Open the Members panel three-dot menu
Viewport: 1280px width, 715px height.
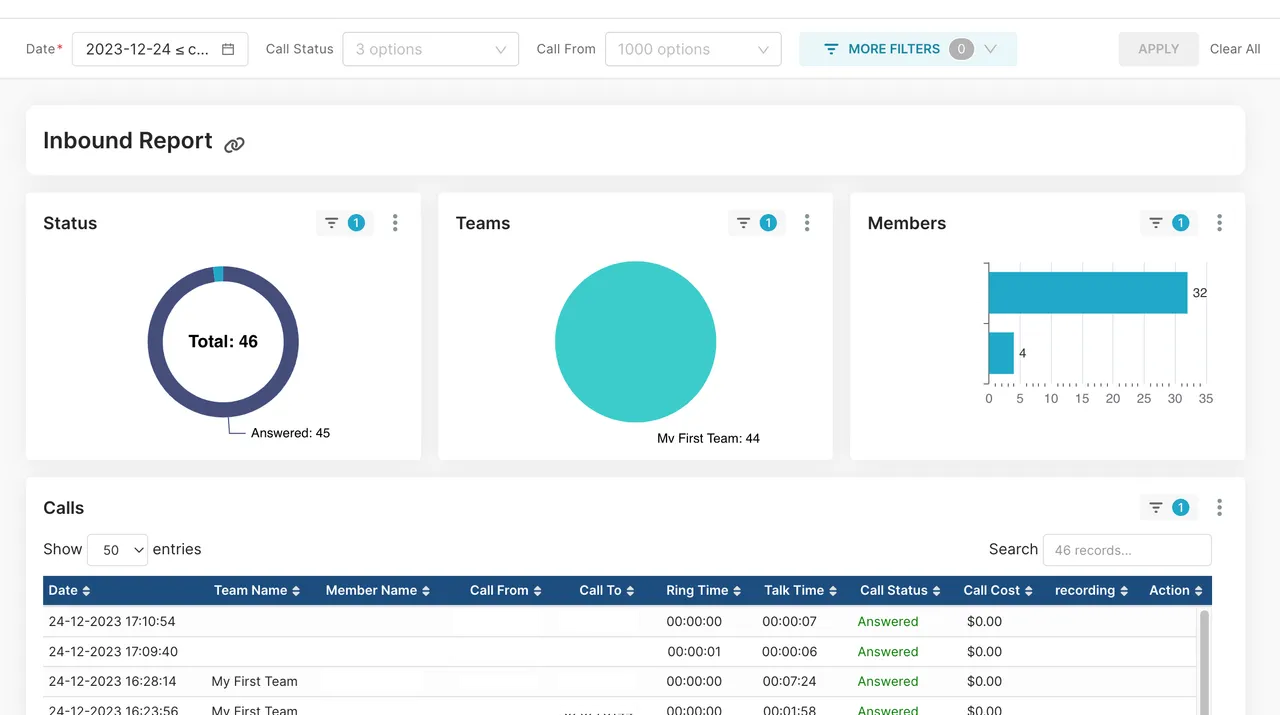coord(1219,223)
